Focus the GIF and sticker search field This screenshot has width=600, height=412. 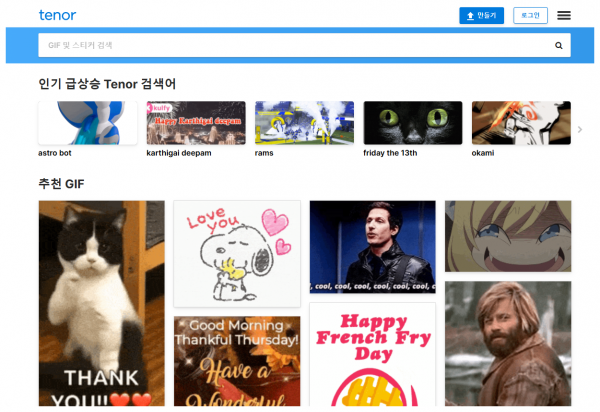[304, 45]
